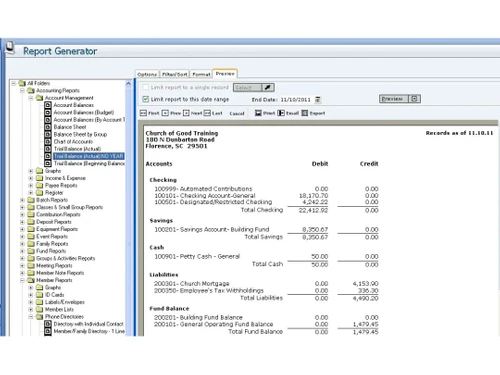Click the disabled Select record button
The image size is (500, 375).
pyautogui.click(x=247, y=88)
